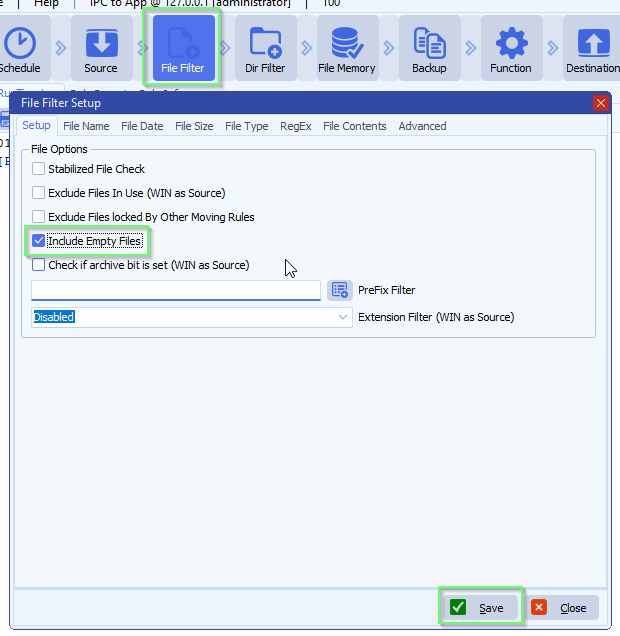Click into the PreFix Filter text field
Screen dimensions: 620x636
[x=176, y=290]
